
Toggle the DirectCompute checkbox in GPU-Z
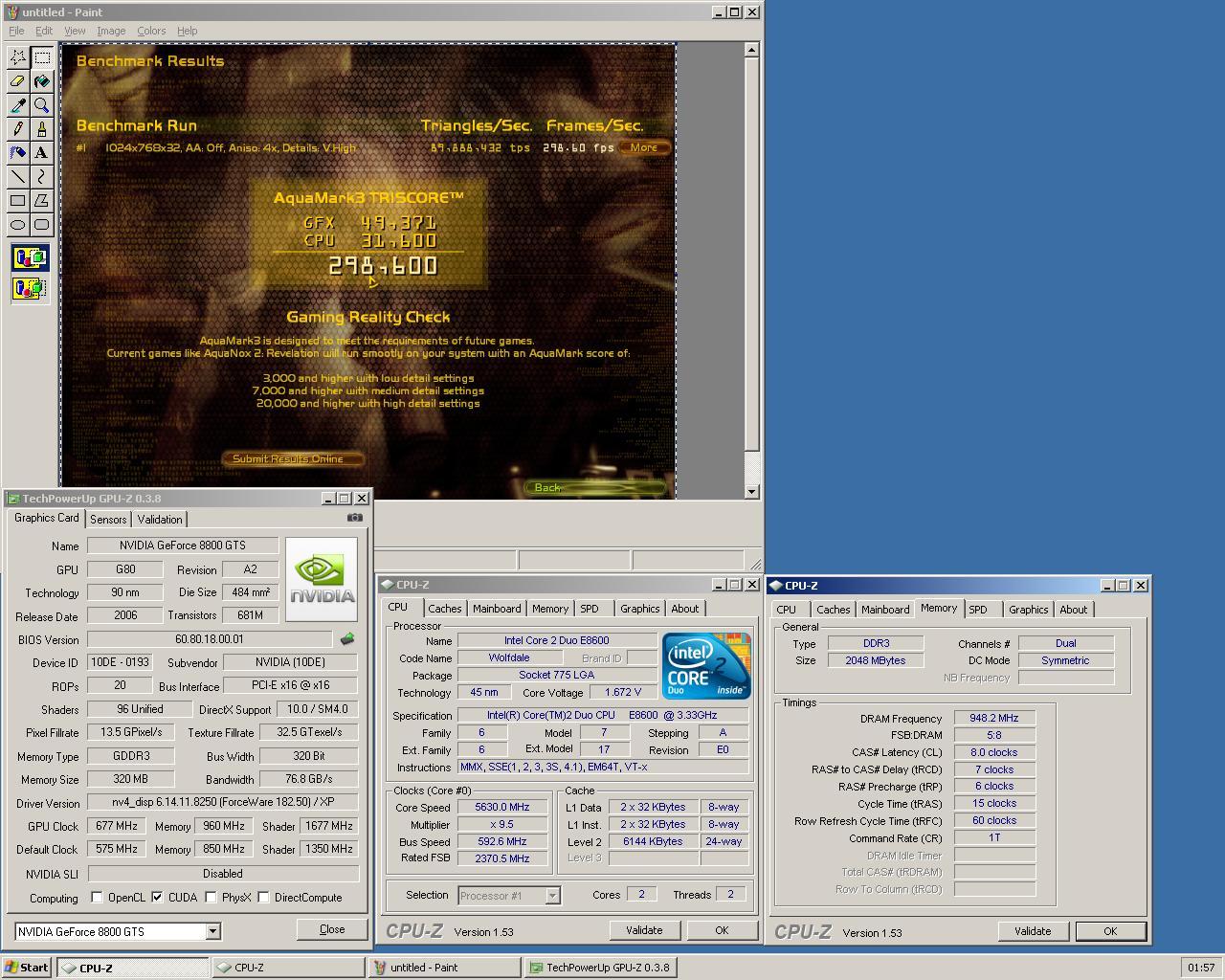(263, 898)
